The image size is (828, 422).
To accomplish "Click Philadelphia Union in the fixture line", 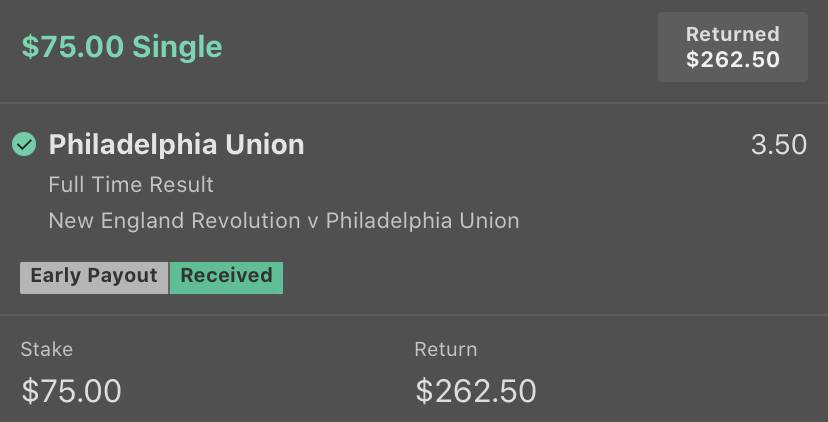I will click(422, 221).
